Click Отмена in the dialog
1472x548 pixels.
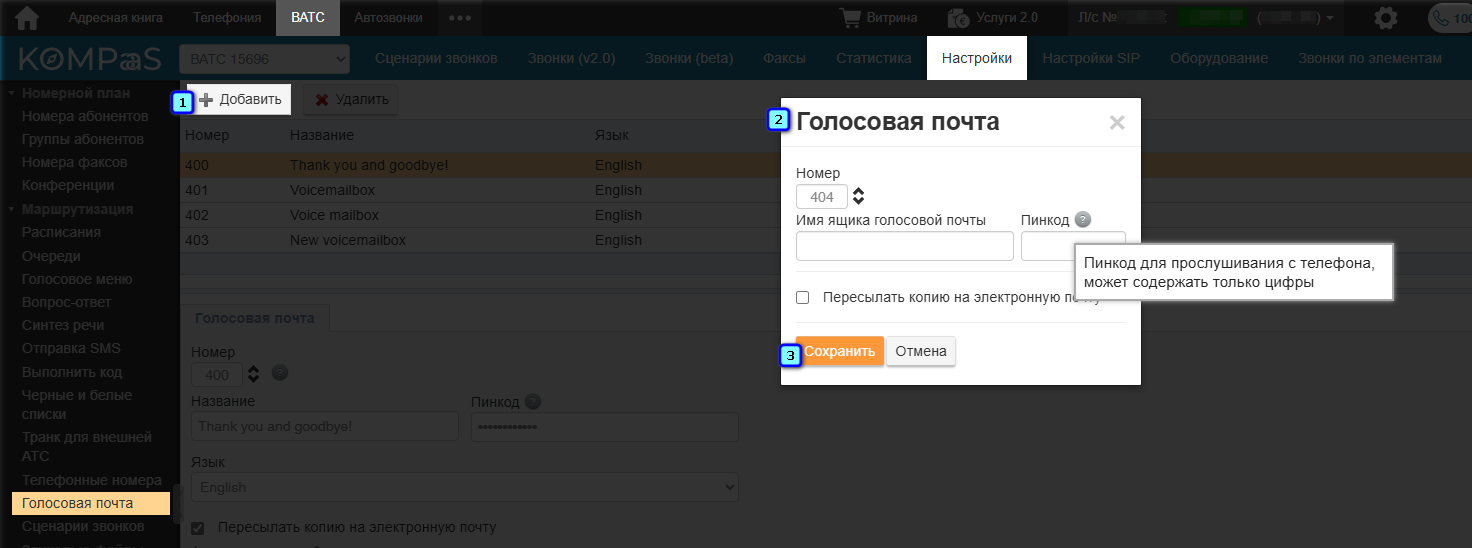(x=921, y=351)
